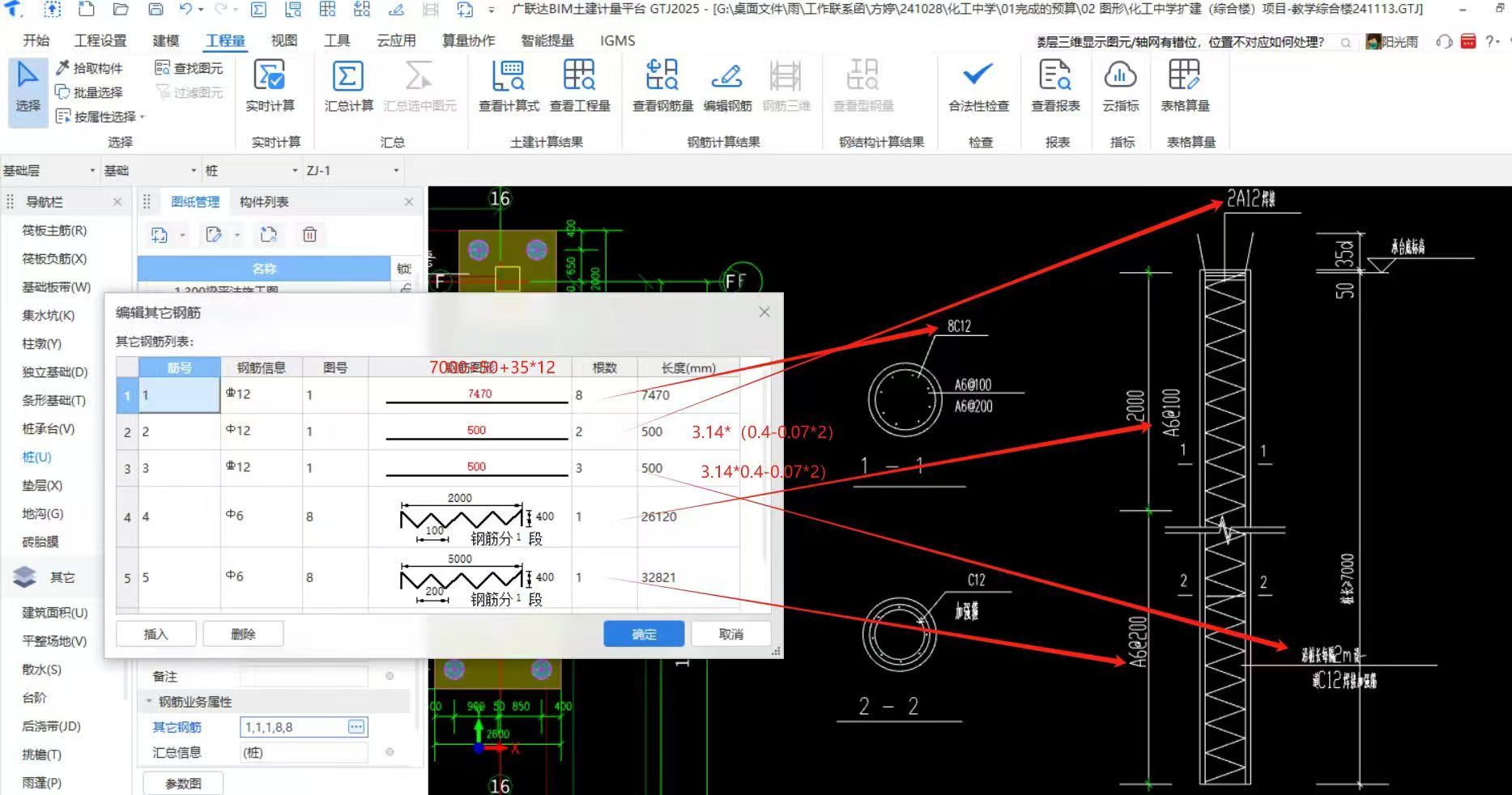
Task: Run 实时计算 from the ribbon
Action: [270, 86]
